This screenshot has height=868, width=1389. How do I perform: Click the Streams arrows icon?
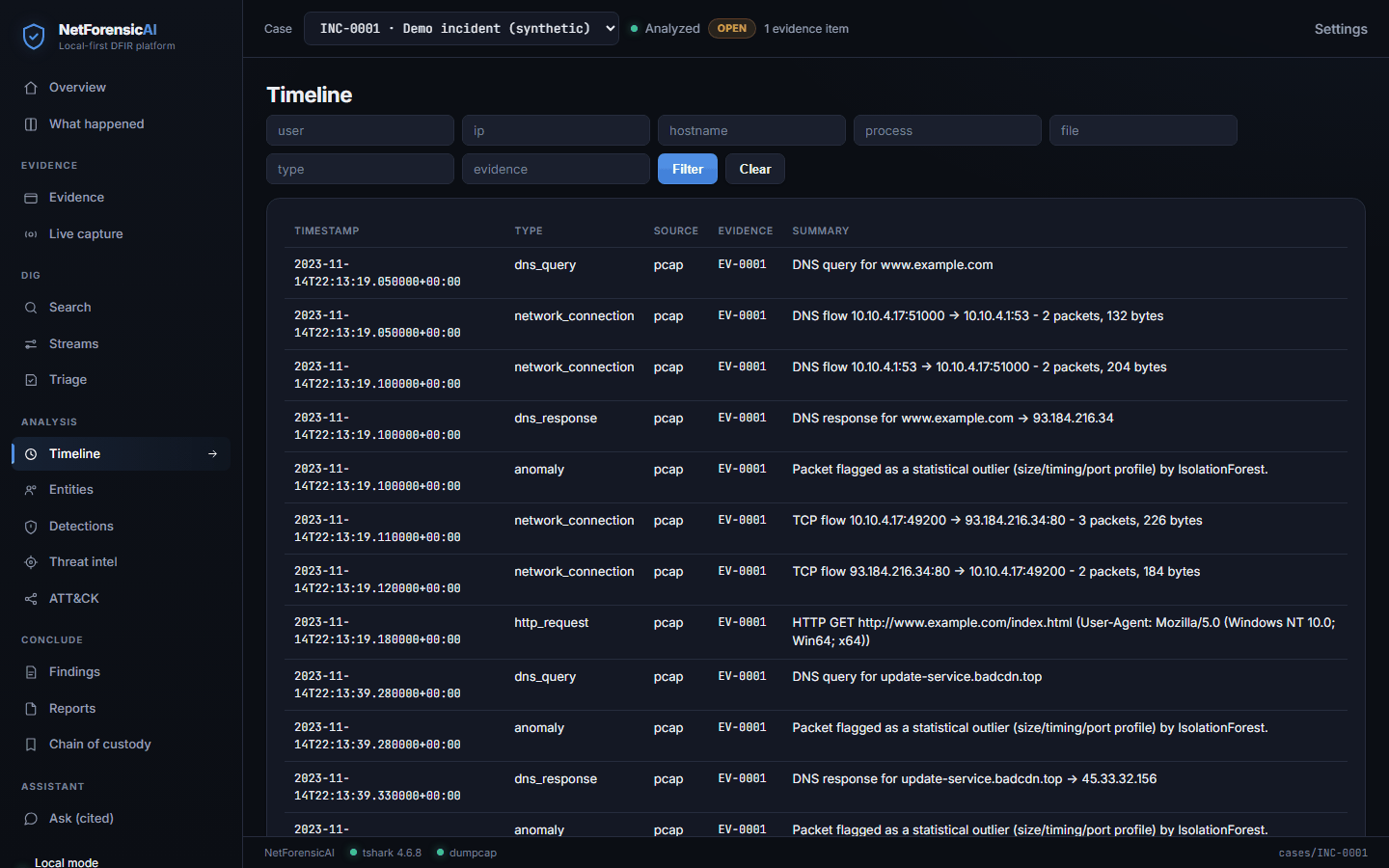click(x=31, y=344)
